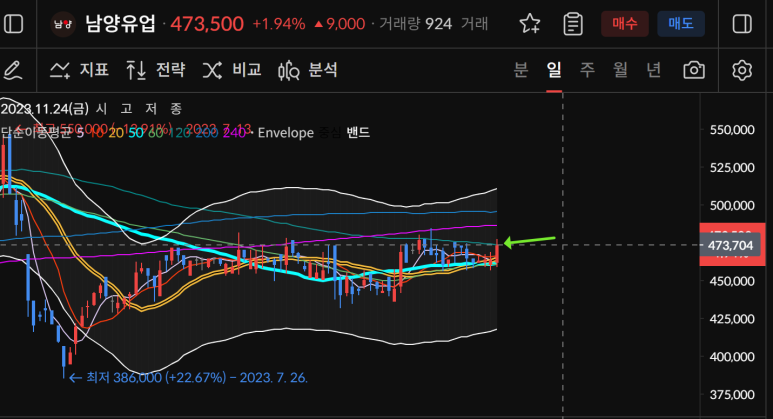Open the right sidebar panel icon

(742, 24)
